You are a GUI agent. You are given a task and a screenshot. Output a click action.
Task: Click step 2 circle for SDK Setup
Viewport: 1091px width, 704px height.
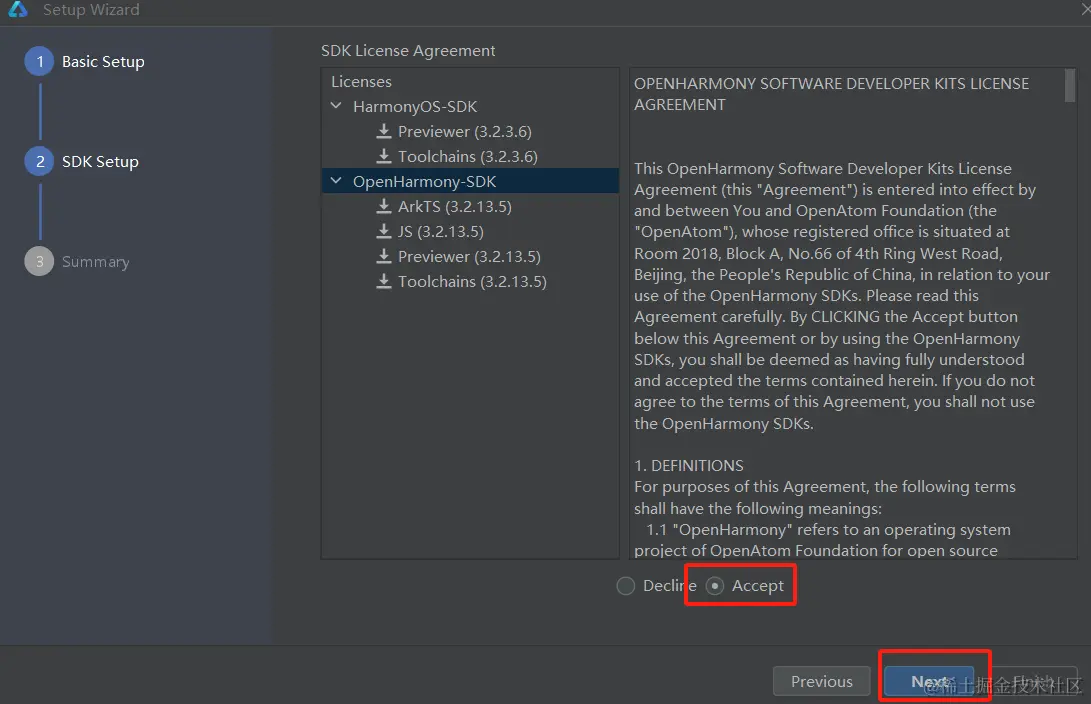point(40,161)
